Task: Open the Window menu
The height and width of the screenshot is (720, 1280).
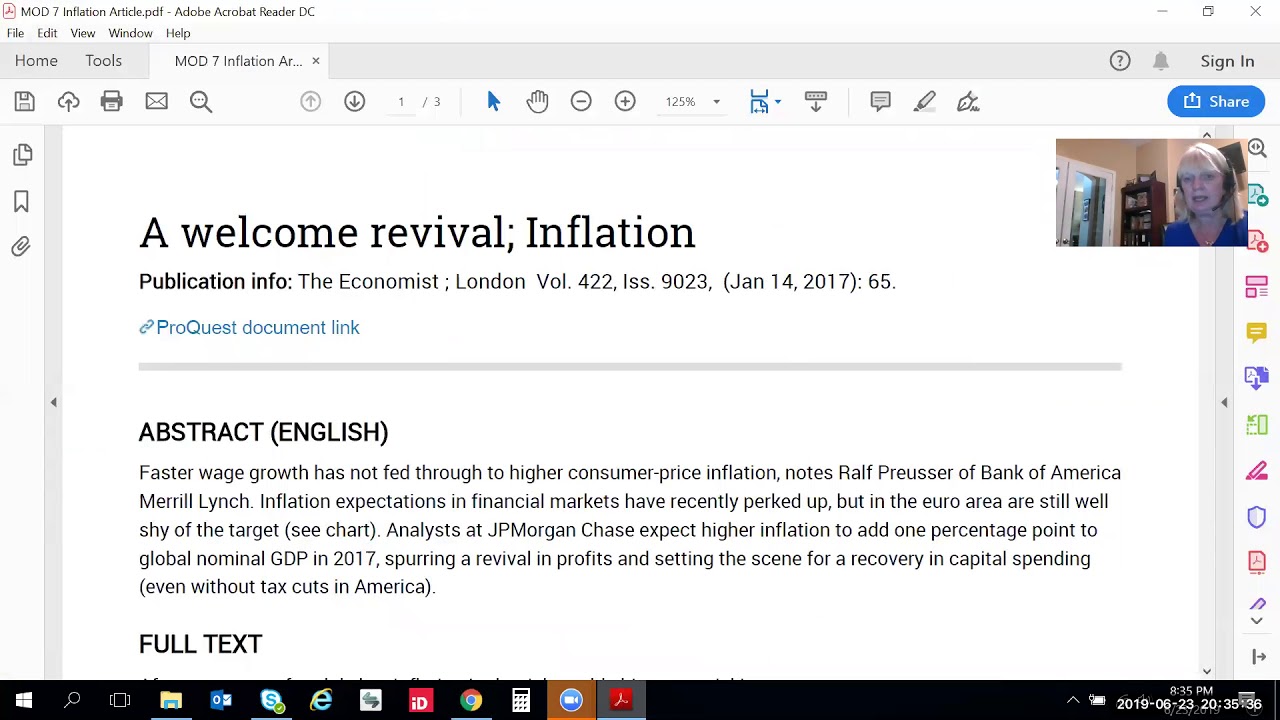Action: (130, 33)
